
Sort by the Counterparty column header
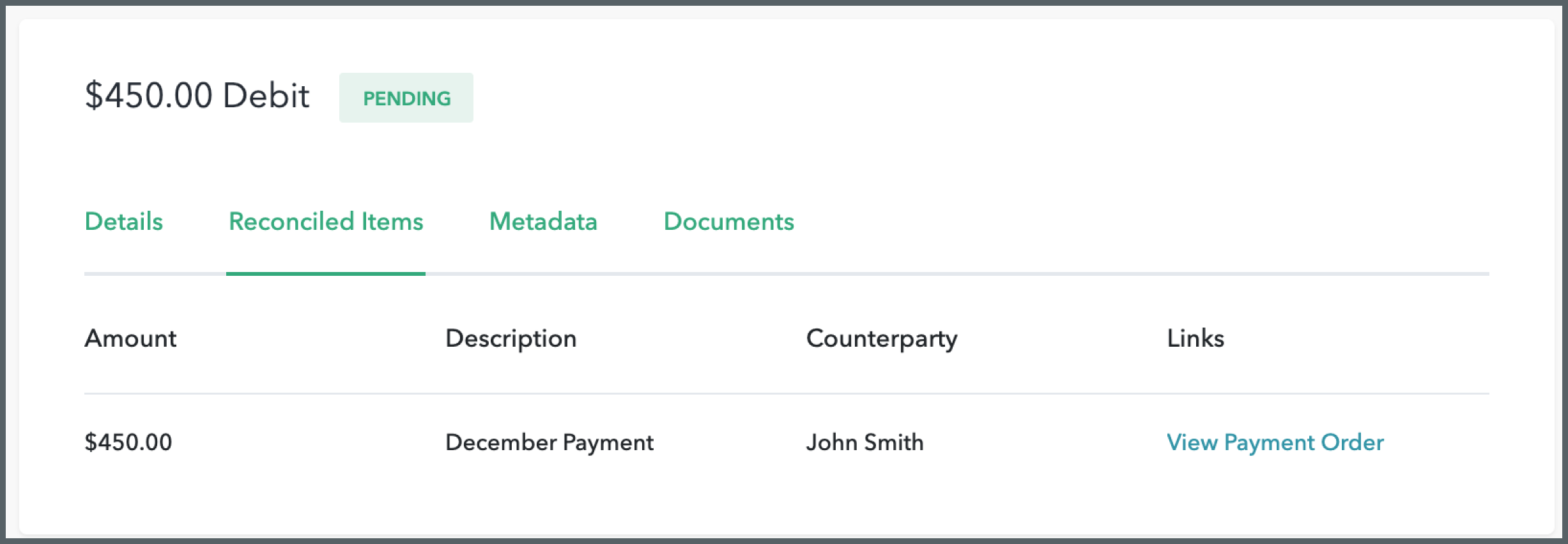tap(882, 338)
